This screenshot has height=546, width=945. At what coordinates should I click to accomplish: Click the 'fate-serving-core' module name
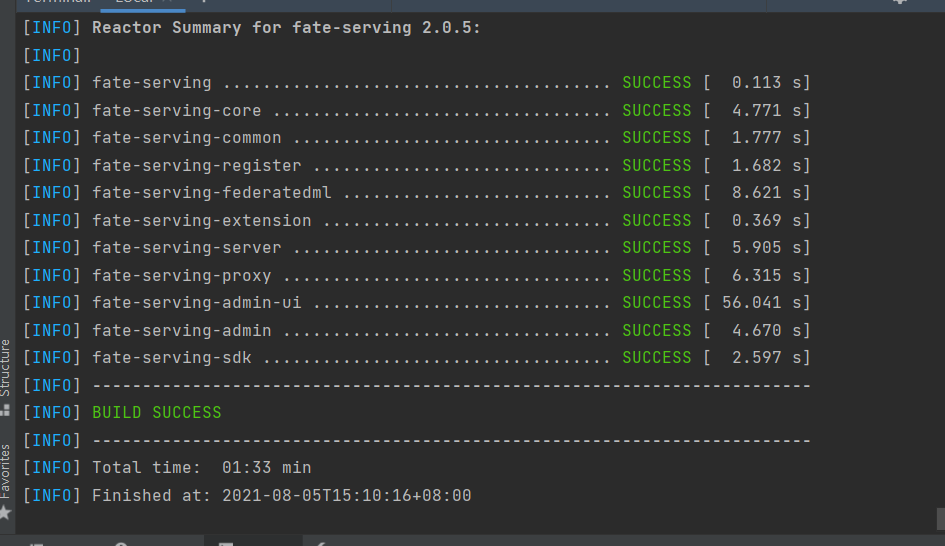(x=177, y=111)
